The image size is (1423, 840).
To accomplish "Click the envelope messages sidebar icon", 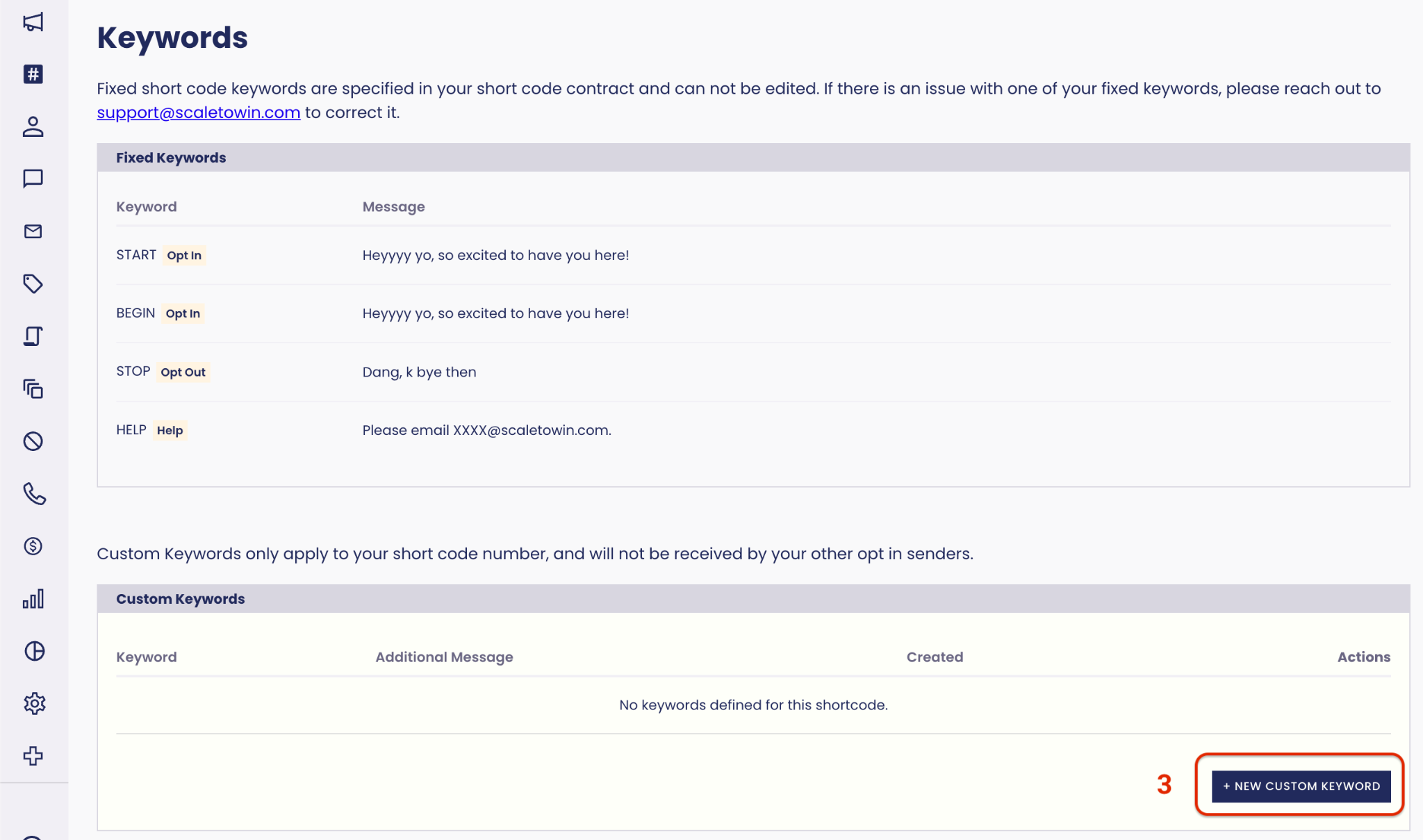I will point(33,231).
